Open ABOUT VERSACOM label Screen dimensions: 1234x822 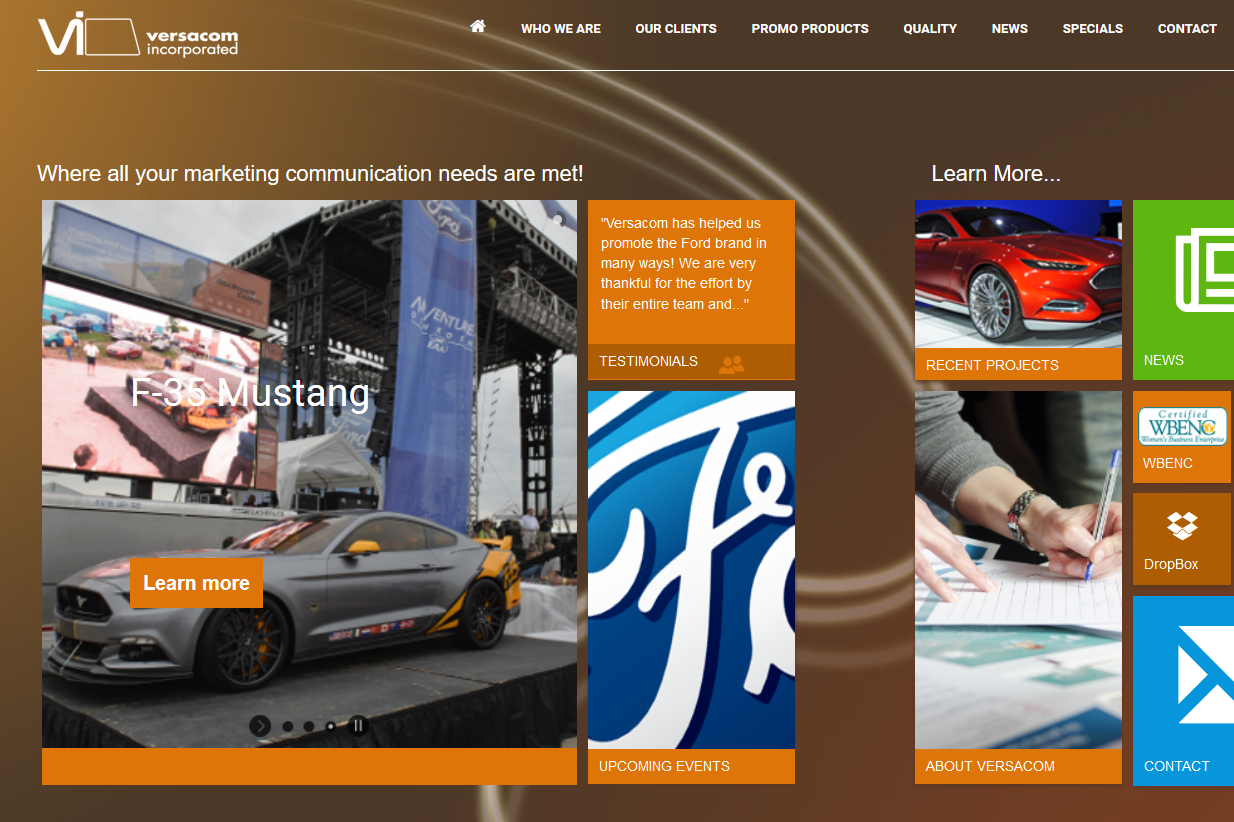point(990,766)
